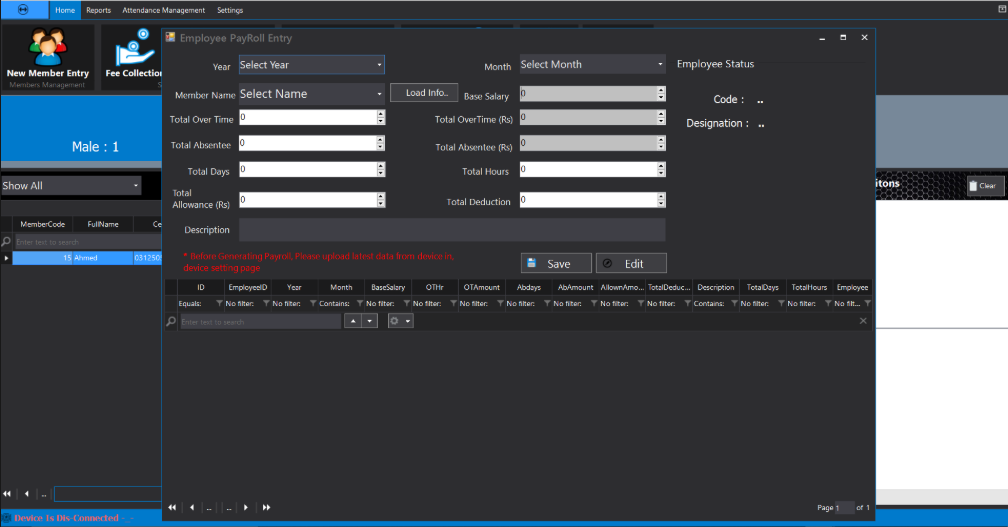Click the Description text field
Image resolution: width=1008 pixels, height=527 pixels.
(452, 230)
